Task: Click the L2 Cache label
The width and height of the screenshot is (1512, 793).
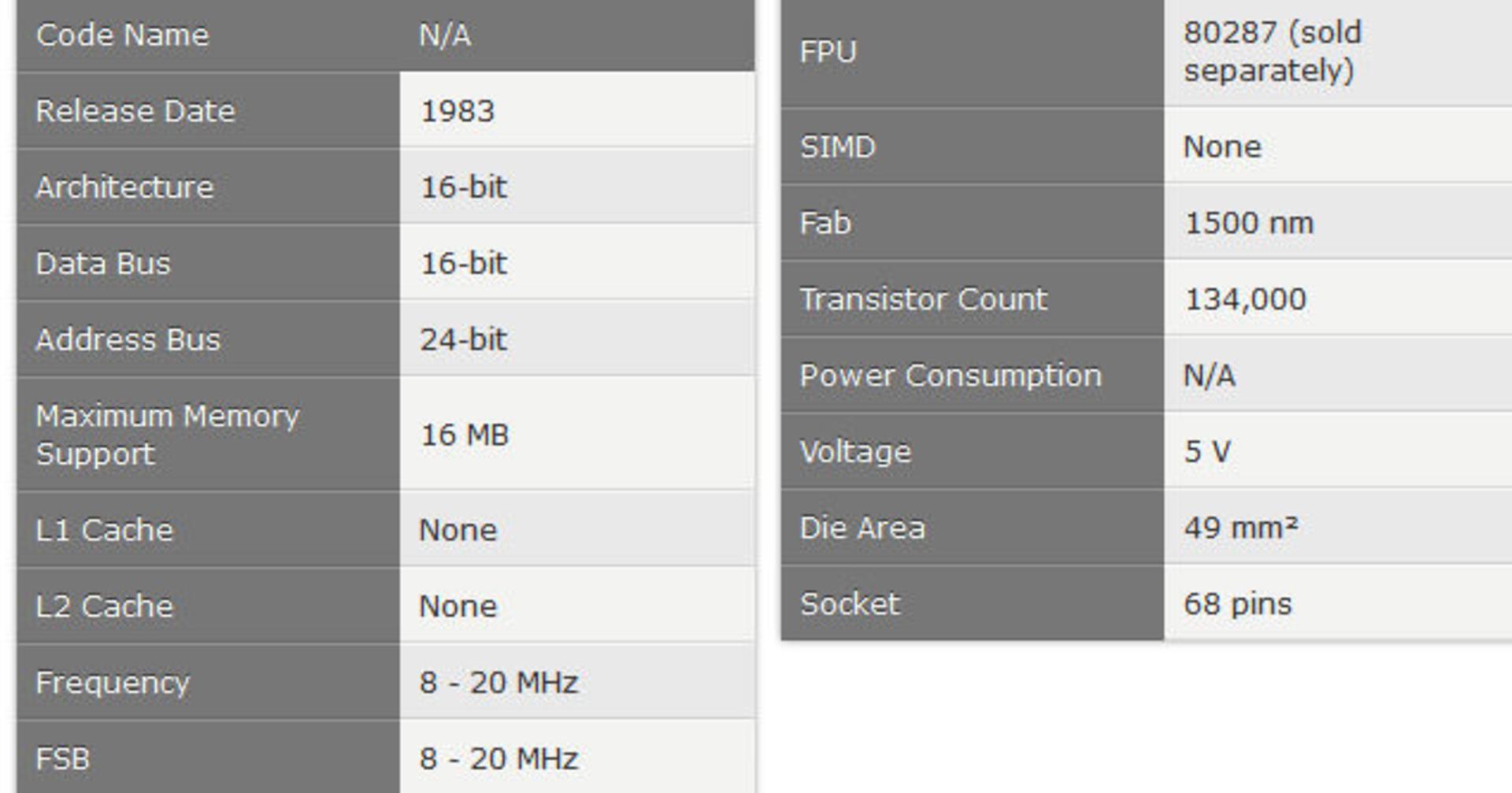Action: click(105, 606)
